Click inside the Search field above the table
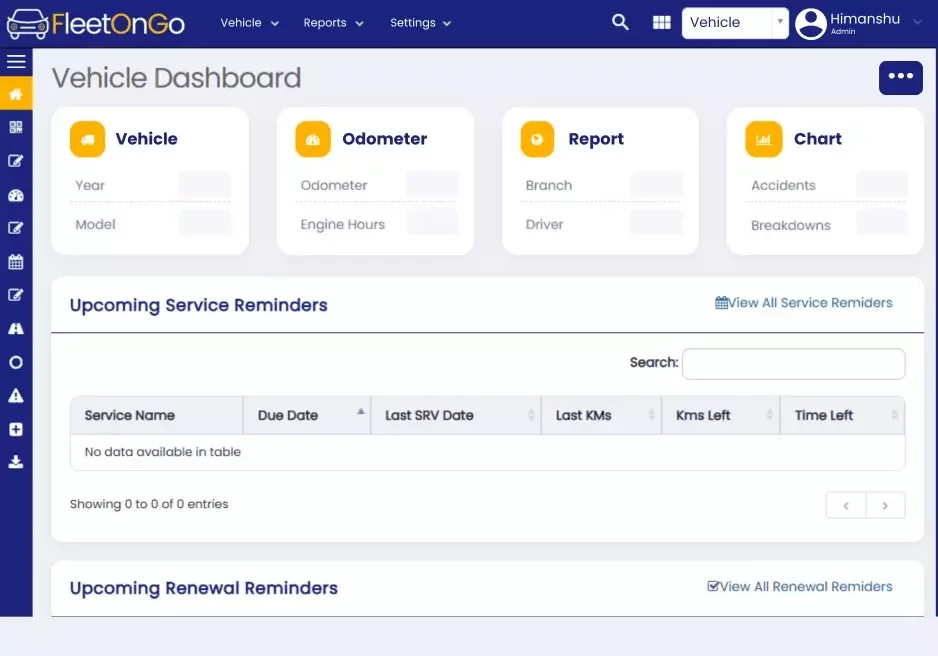 793,363
